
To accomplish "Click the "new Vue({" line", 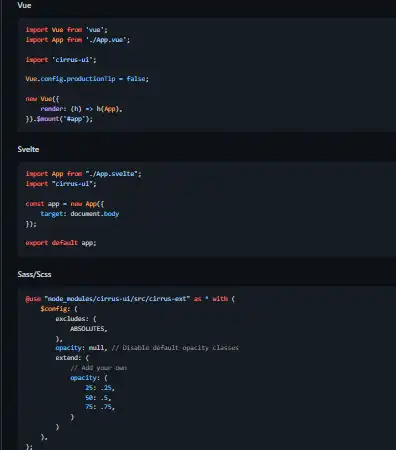I will click(x=42, y=99).
